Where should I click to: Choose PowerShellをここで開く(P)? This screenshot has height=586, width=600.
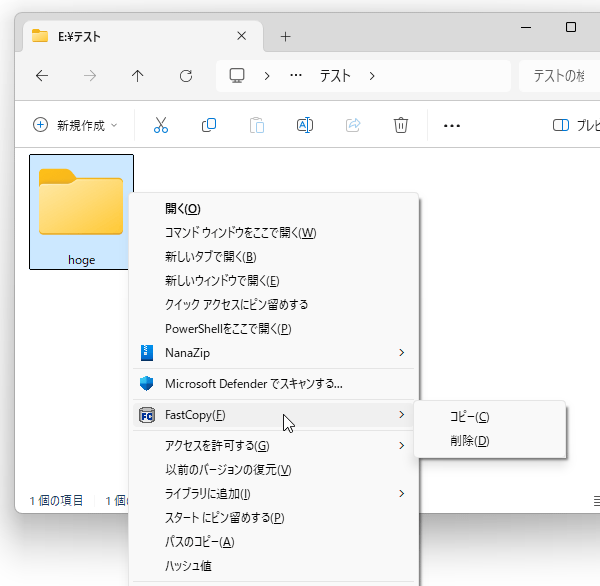[274, 329]
